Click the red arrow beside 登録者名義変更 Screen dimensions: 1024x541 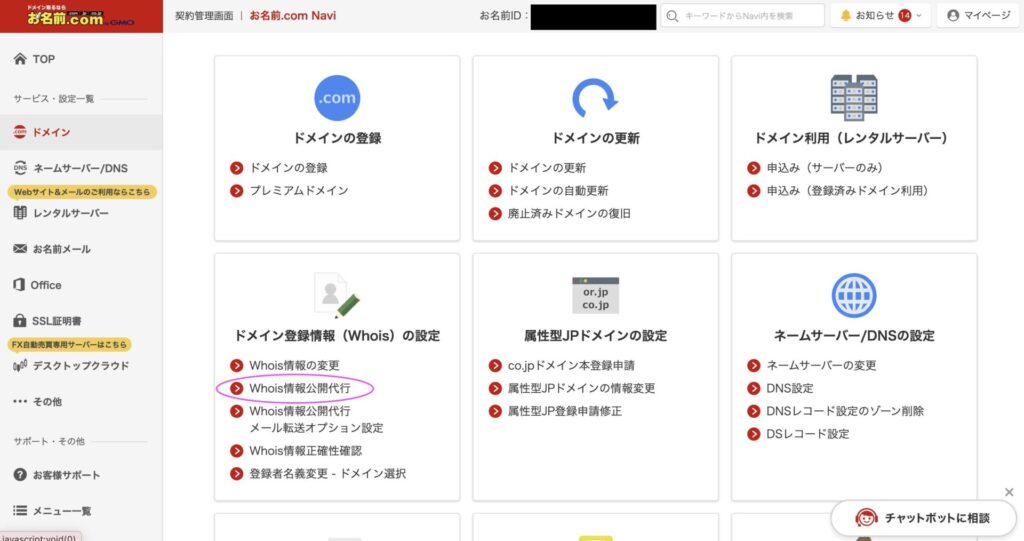click(x=236, y=474)
